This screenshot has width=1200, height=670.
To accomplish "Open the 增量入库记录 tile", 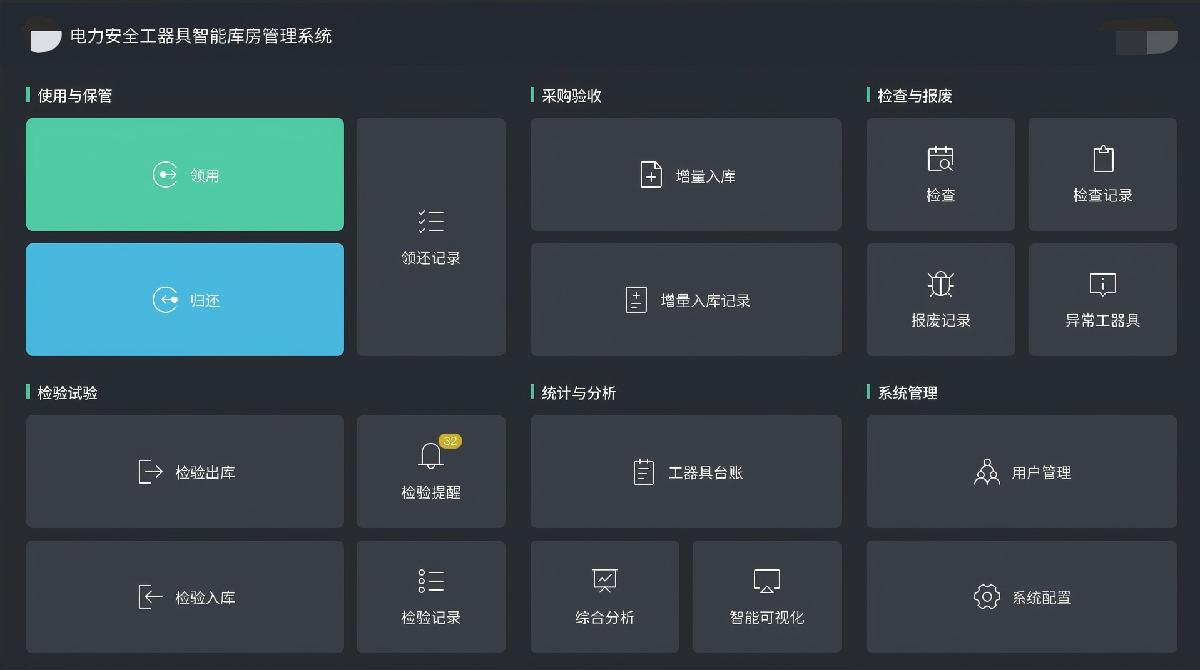I will tap(686, 299).
